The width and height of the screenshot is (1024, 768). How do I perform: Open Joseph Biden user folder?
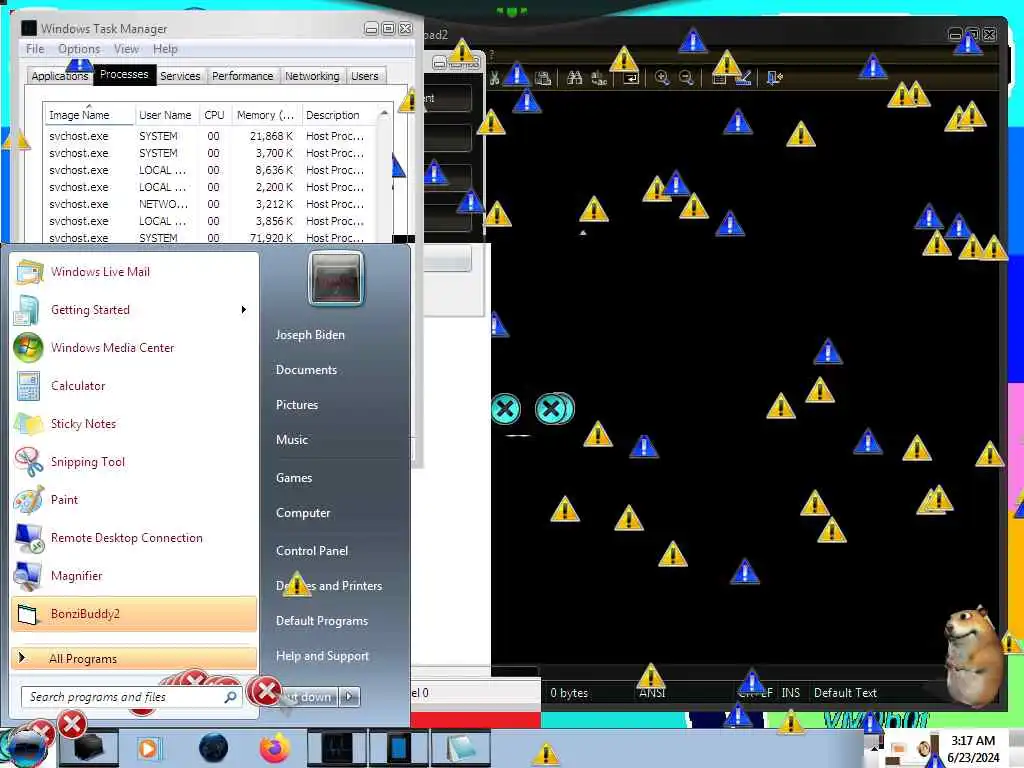[310, 334]
